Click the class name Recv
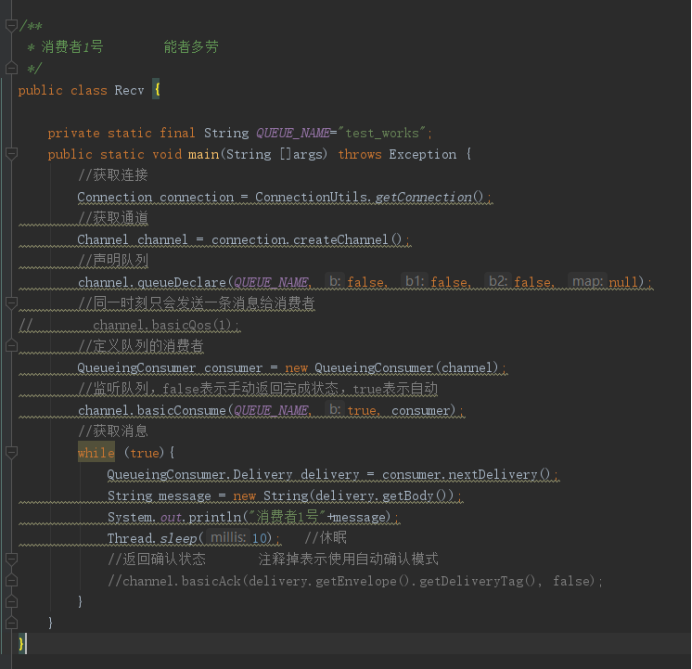This screenshot has height=669, width=692. 129,90
